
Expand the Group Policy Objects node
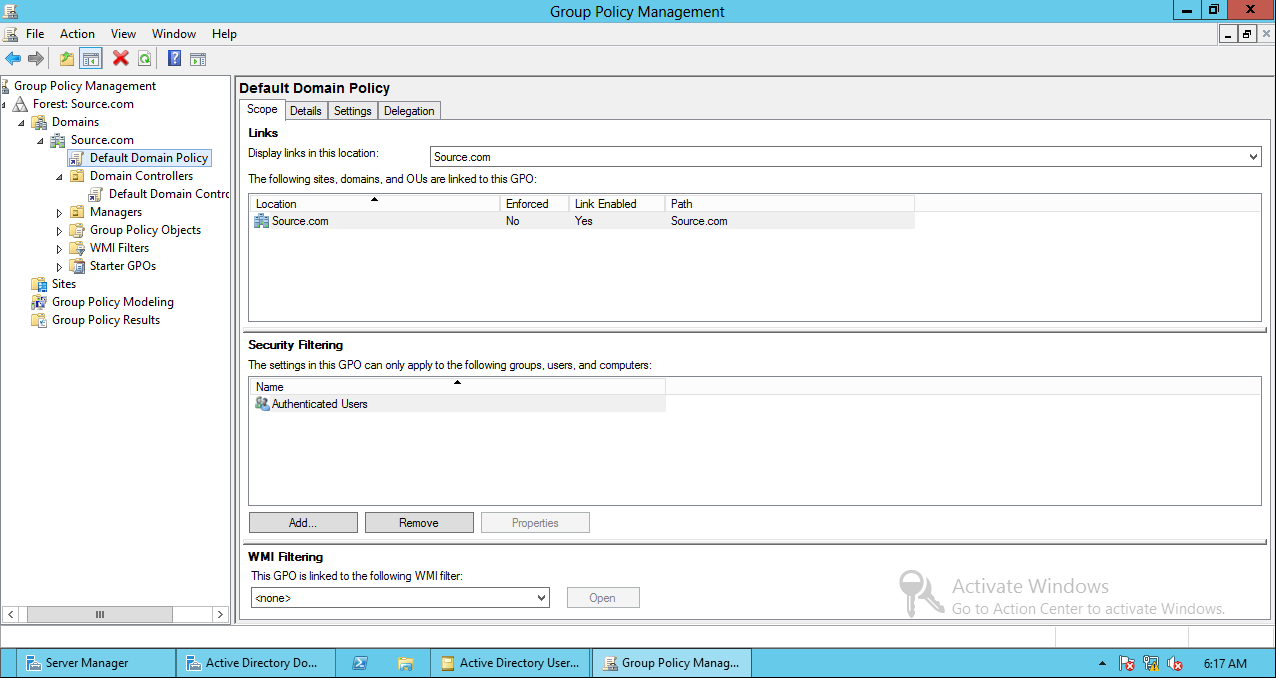click(x=59, y=229)
